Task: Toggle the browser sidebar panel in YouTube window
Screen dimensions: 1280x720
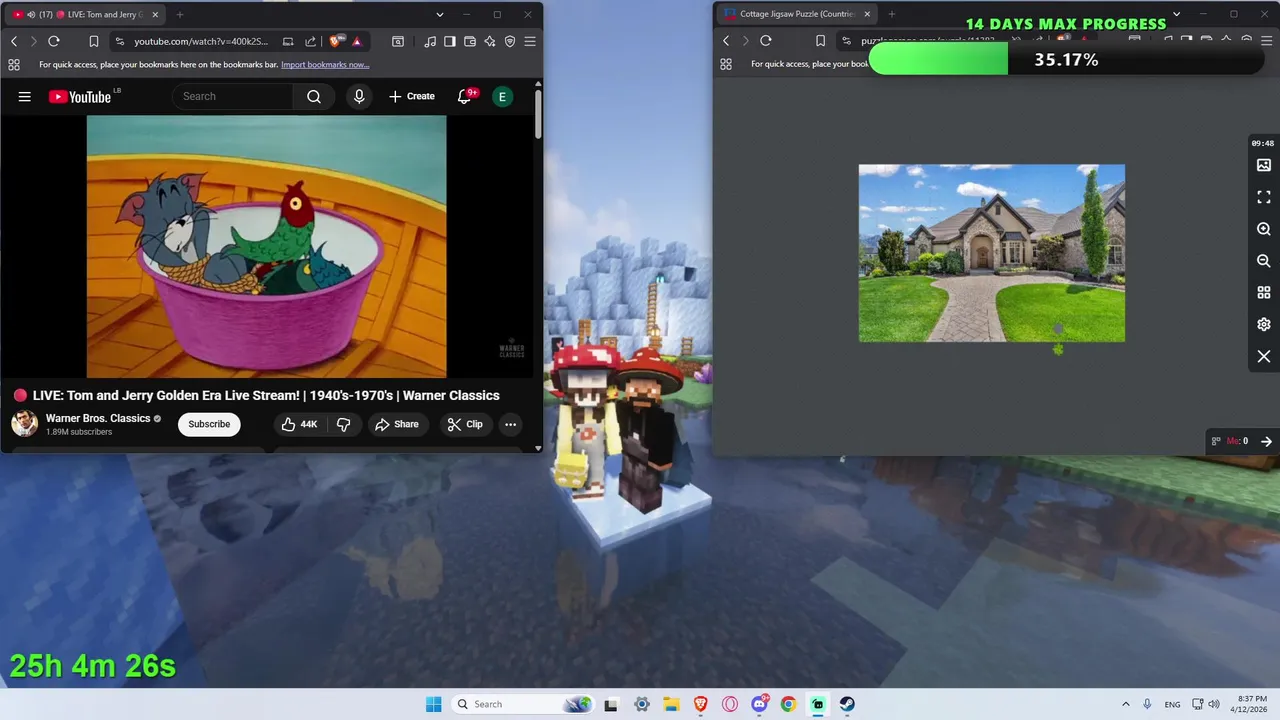Action: 450,41
